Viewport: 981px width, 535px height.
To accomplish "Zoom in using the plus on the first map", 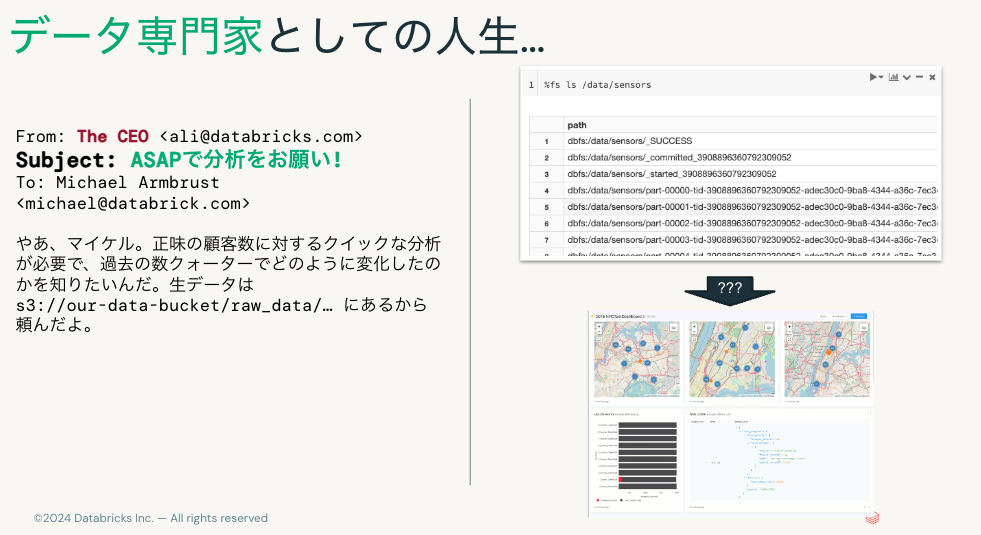I will tap(599, 327).
